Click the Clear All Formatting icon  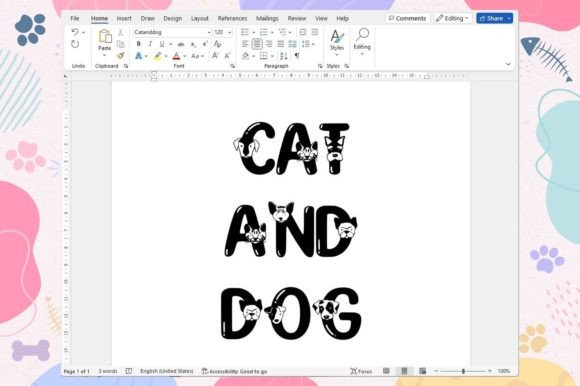coord(218,44)
